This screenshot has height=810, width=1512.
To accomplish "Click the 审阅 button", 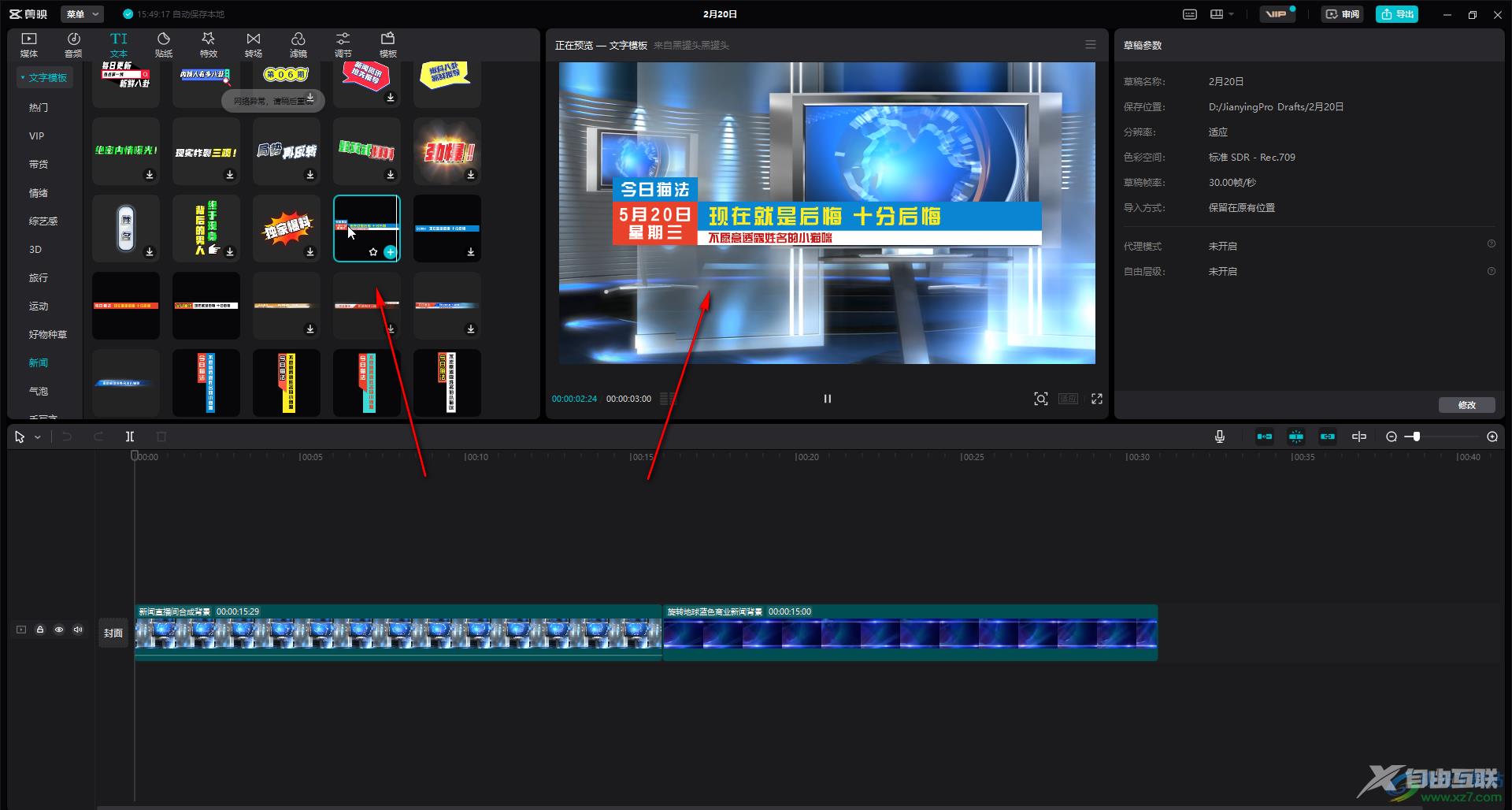I will click(x=1343, y=14).
